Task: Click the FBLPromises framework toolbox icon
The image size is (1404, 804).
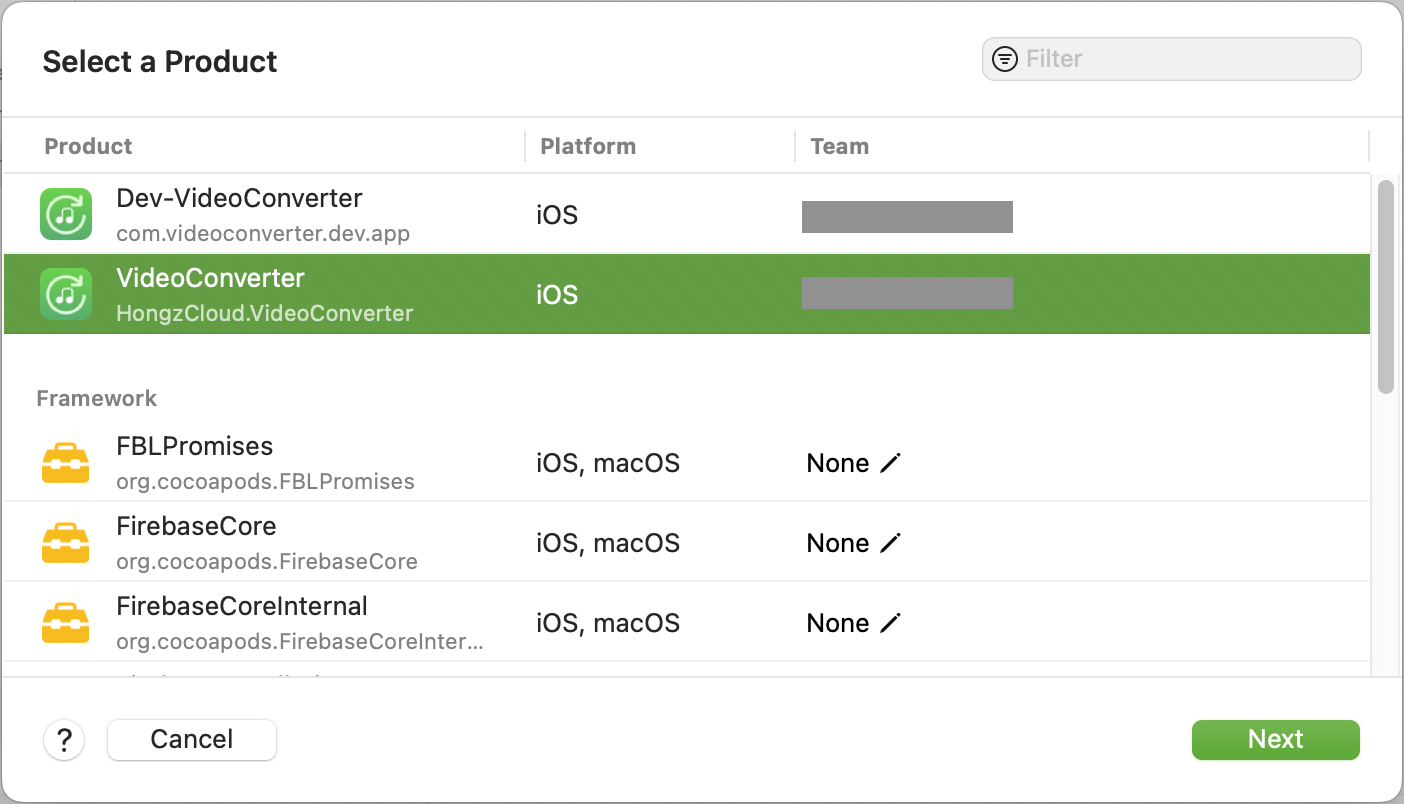Action: click(x=66, y=464)
